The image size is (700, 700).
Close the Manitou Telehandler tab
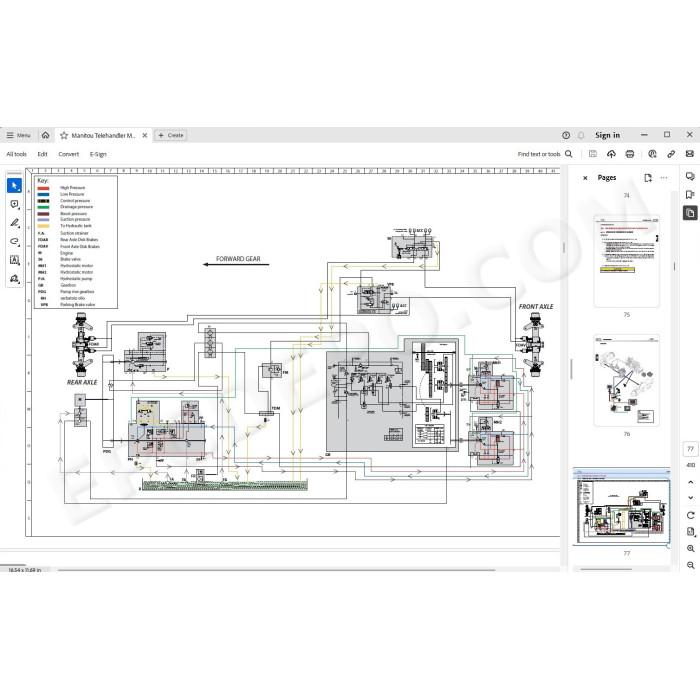(x=145, y=135)
